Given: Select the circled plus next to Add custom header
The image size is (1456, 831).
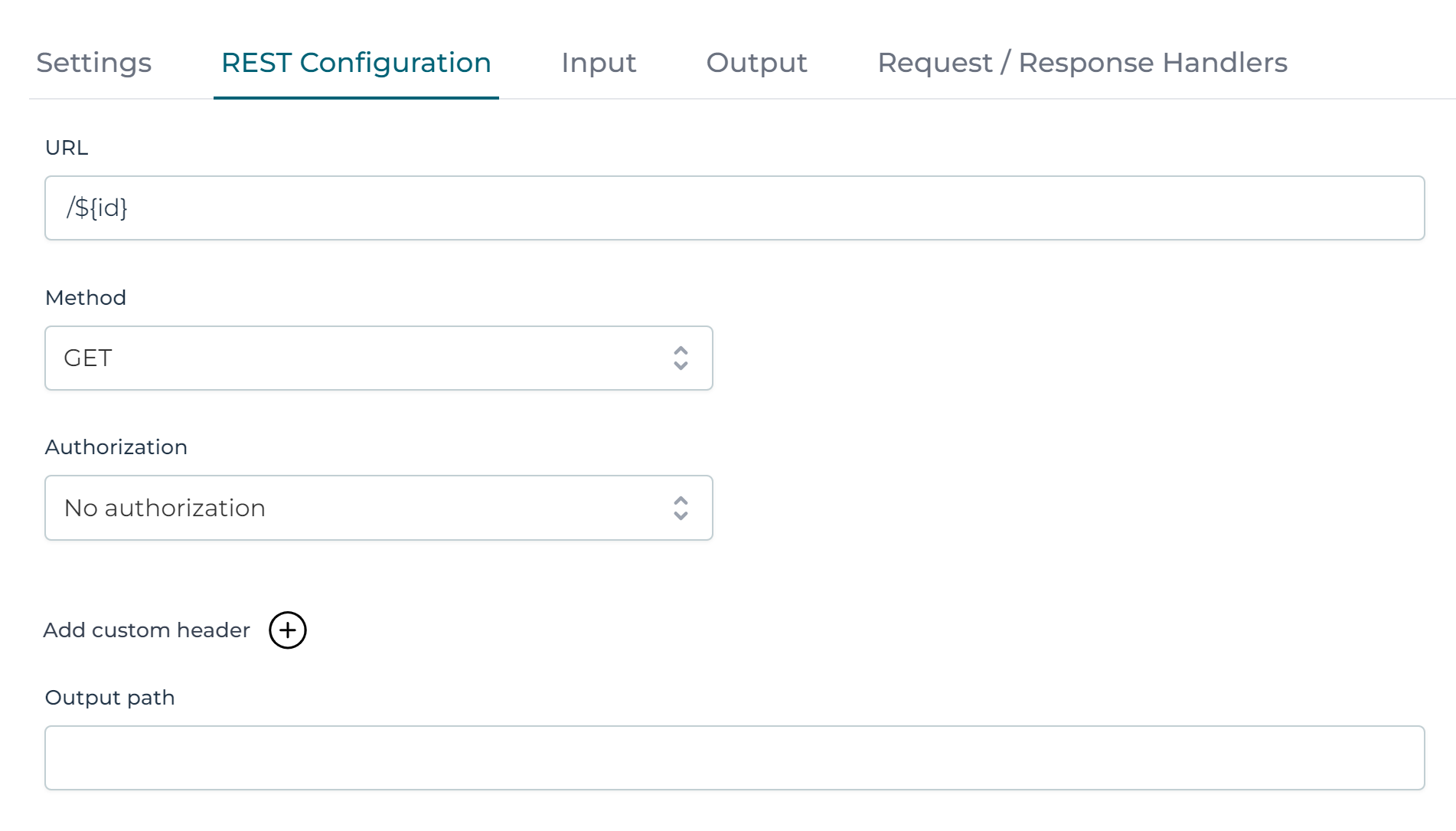Looking at the screenshot, I should (x=289, y=630).
